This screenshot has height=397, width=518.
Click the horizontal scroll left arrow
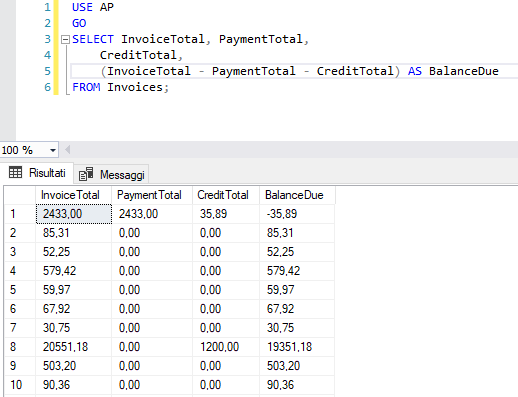67,150
